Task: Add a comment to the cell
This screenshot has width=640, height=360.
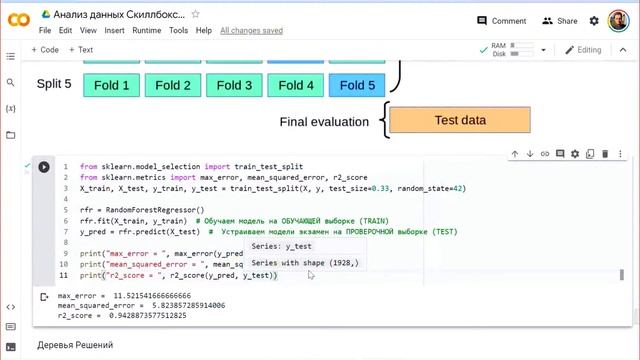Action: [x=560, y=154]
